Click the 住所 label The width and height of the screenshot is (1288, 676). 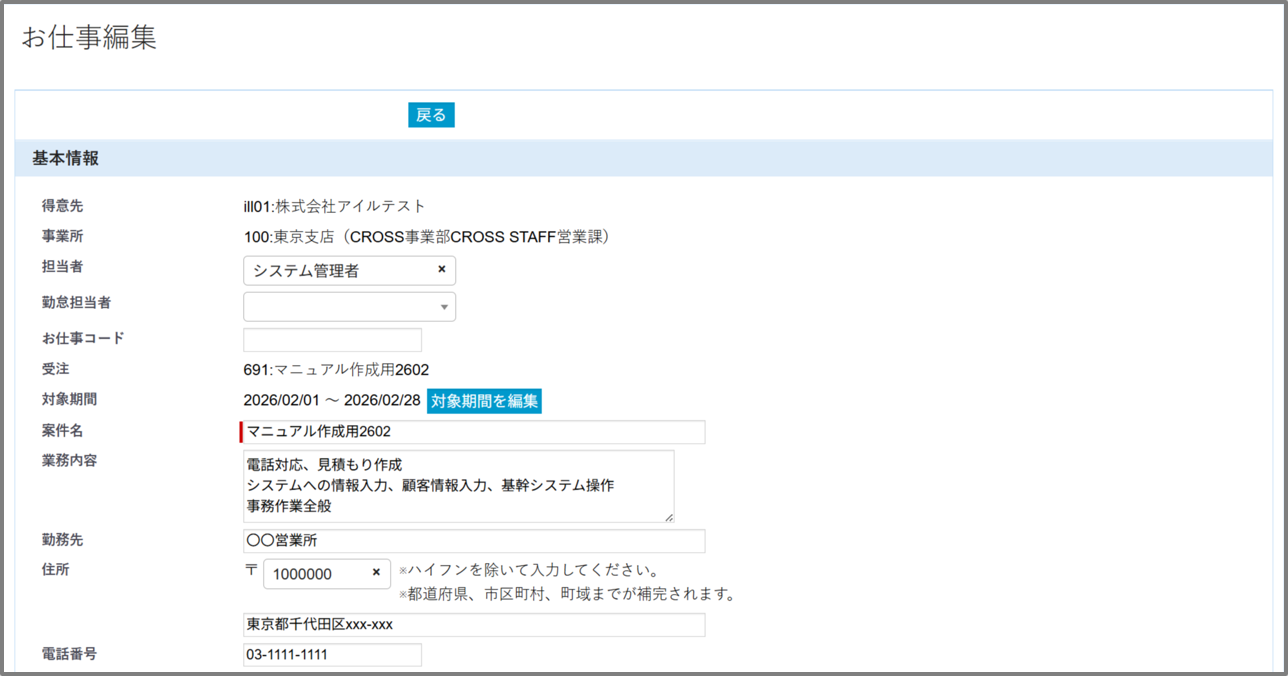coord(55,569)
